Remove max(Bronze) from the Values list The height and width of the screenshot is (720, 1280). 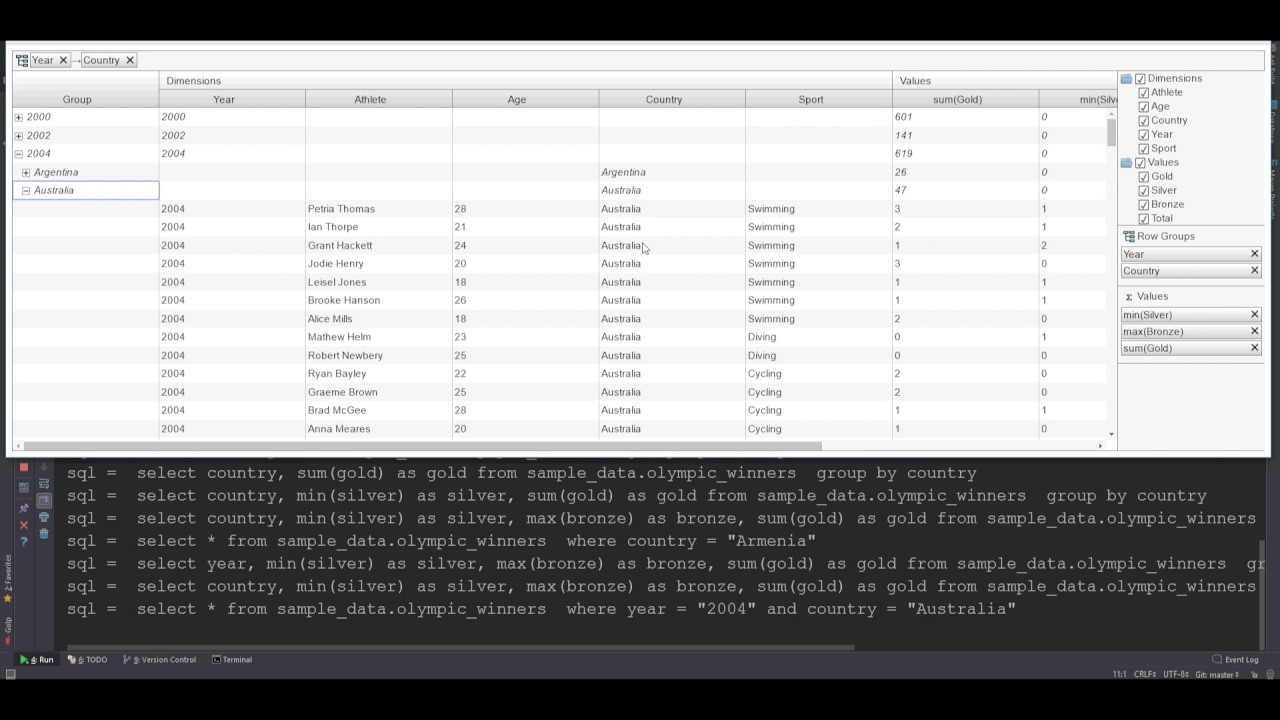pyautogui.click(x=1254, y=331)
